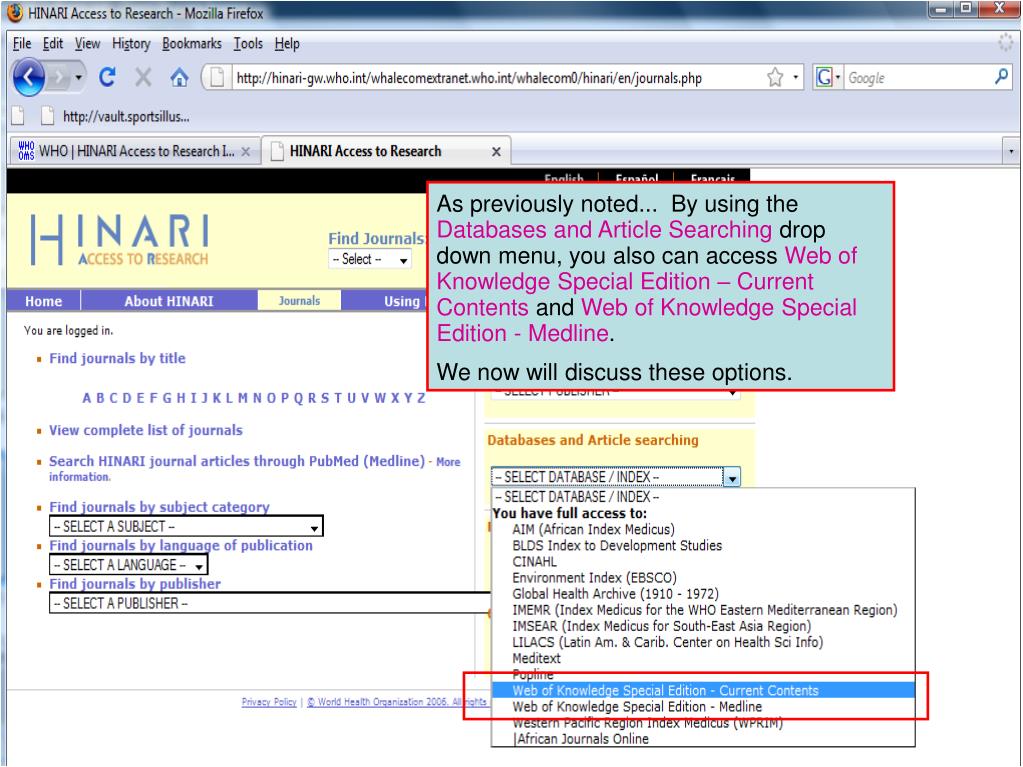Click Find journals by subject category link
The width and height of the screenshot is (1023, 767).
159,507
